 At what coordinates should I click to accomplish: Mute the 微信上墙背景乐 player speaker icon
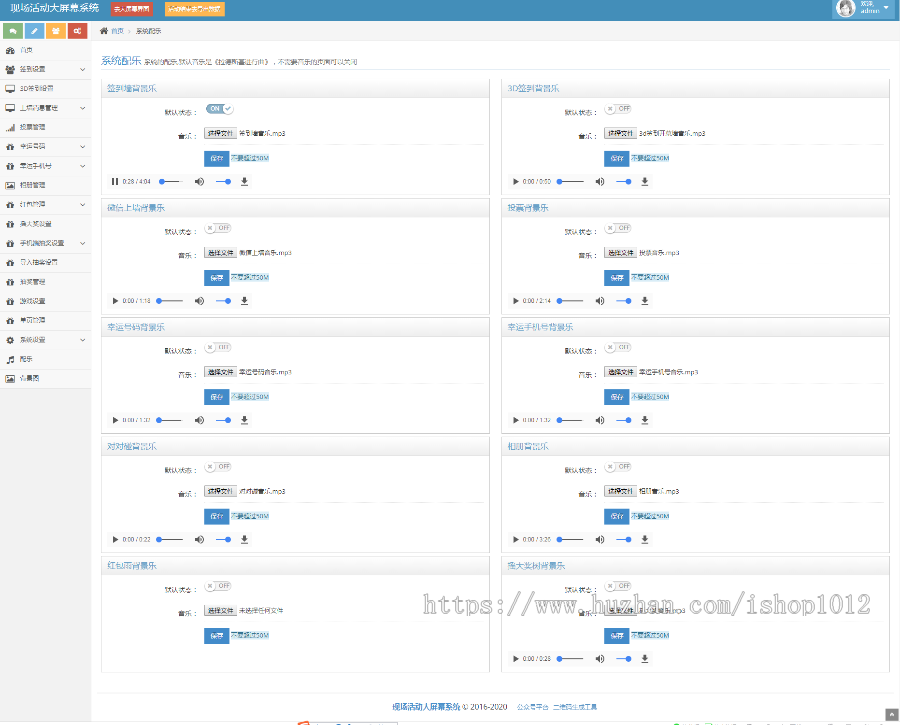pyautogui.click(x=199, y=301)
